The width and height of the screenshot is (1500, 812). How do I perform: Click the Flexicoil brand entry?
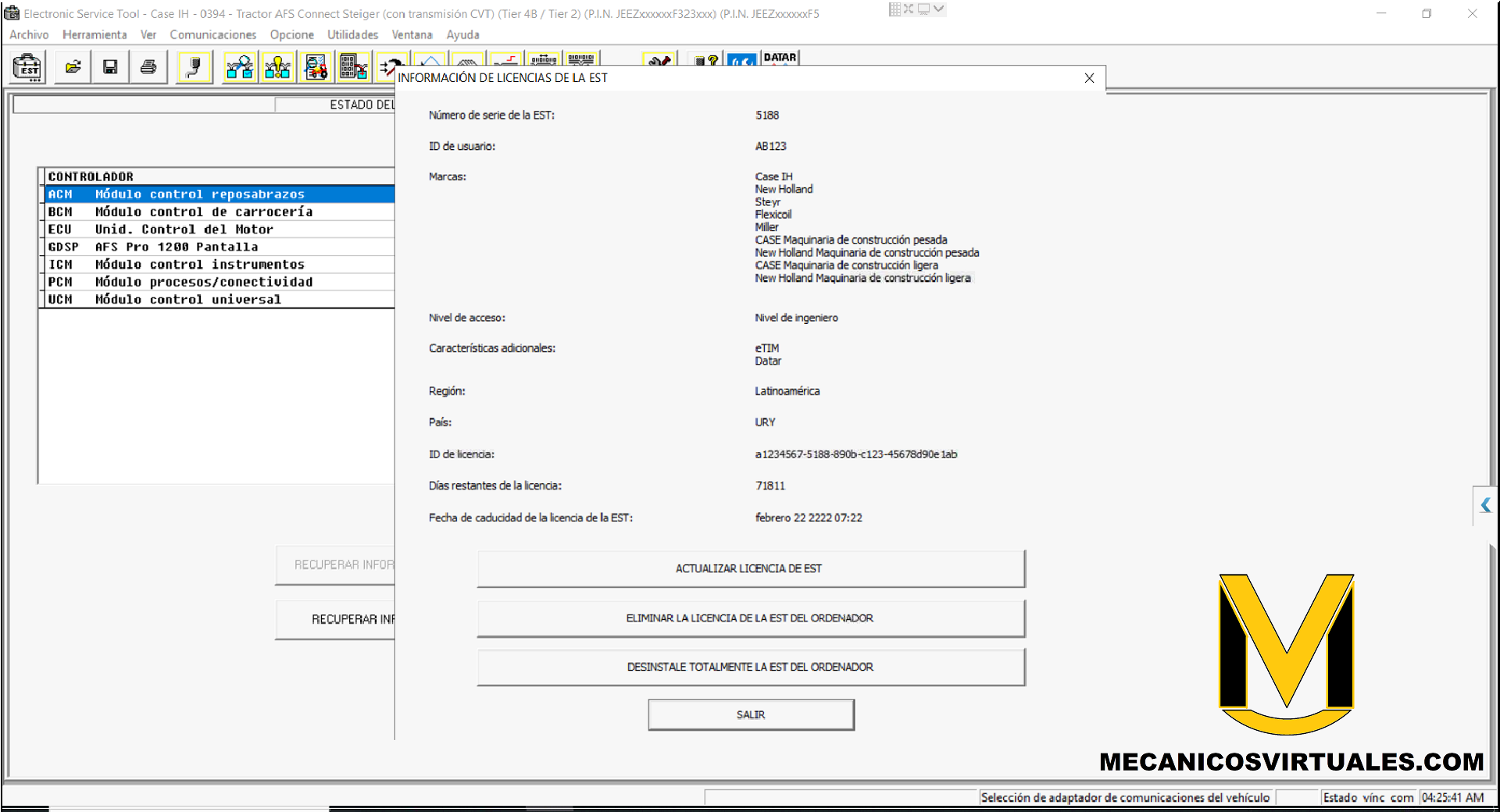point(773,215)
